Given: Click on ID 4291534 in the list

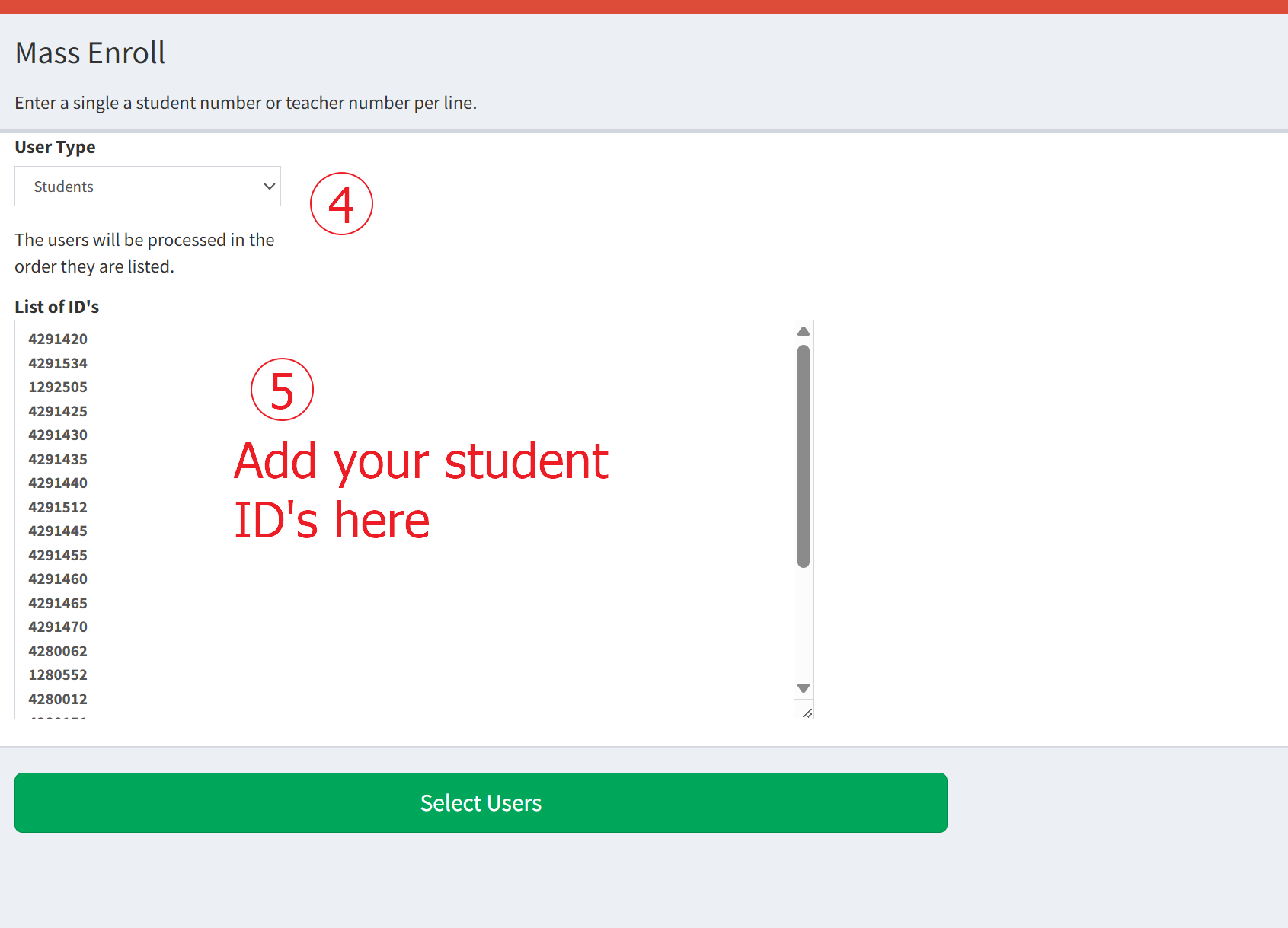Looking at the screenshot, I should click(x=58, y=364).
